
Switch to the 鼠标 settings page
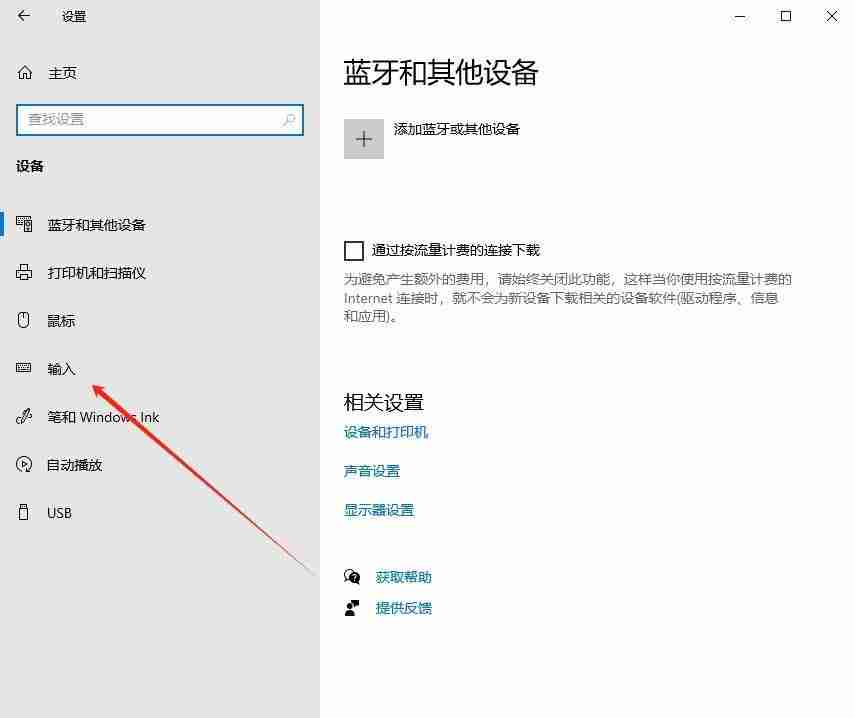59,320
